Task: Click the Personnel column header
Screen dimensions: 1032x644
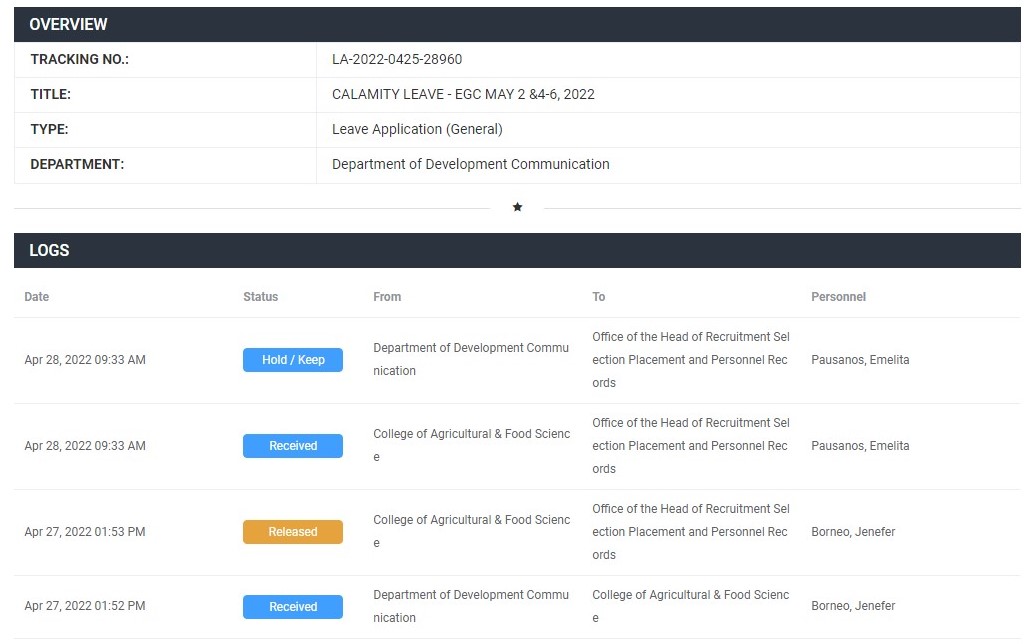Action: tap(838, 297)
